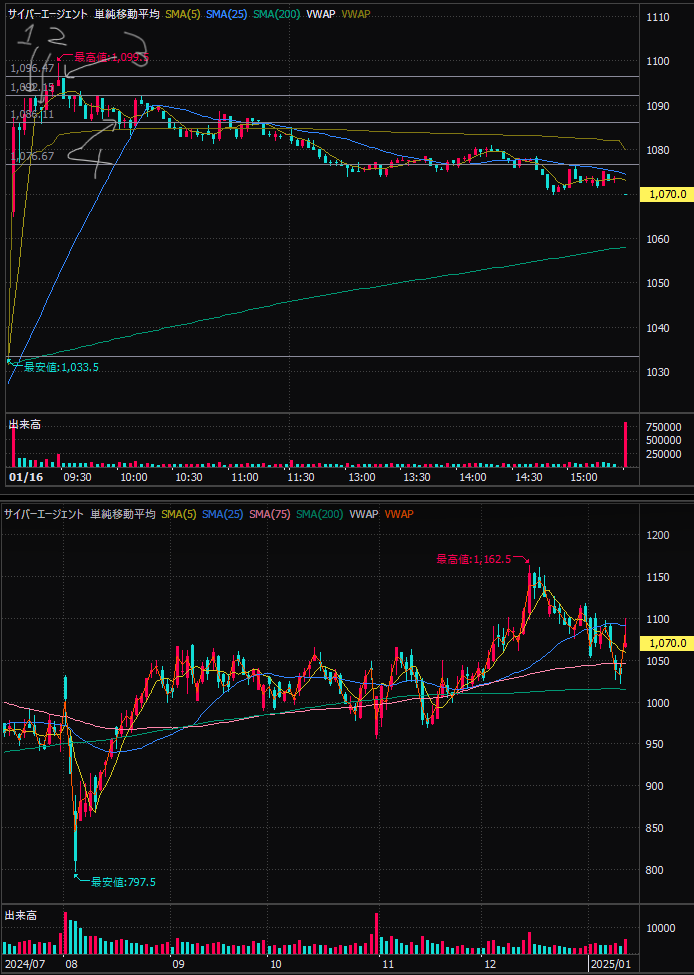Click yellow VWAP legend in intraday chart
Viewport: 694px width, 975px height.
coord(356,14)
